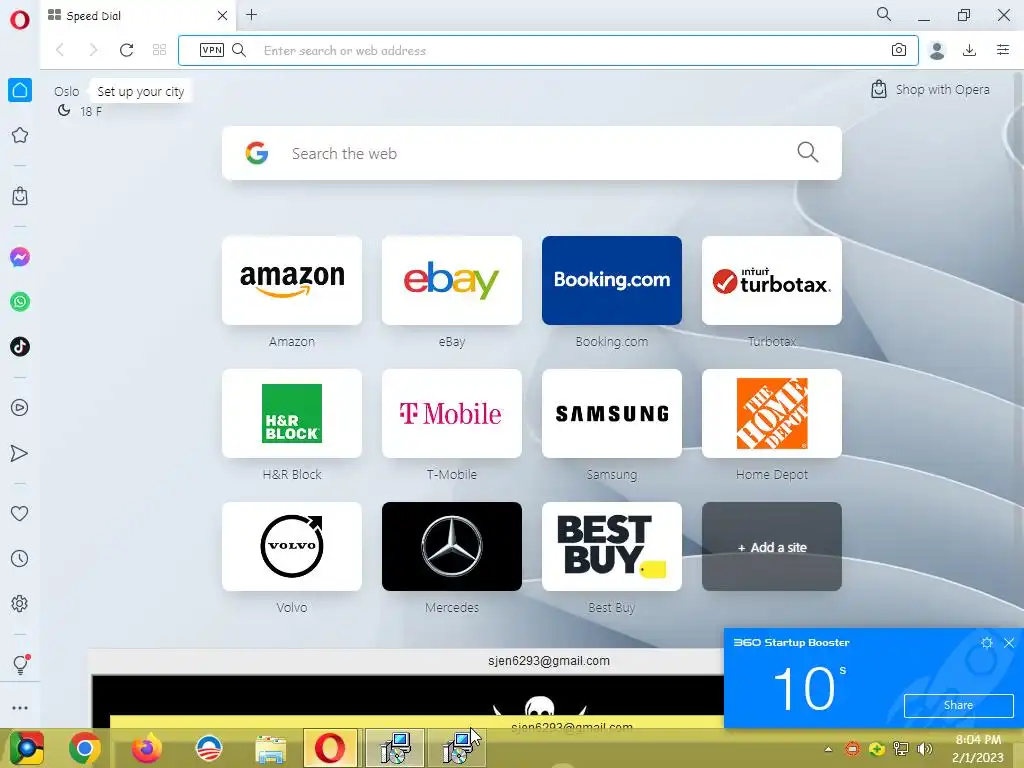The image size is (1024, 768).
Task: Open the H&R Block speed dial tile
Action: [292, 413]
